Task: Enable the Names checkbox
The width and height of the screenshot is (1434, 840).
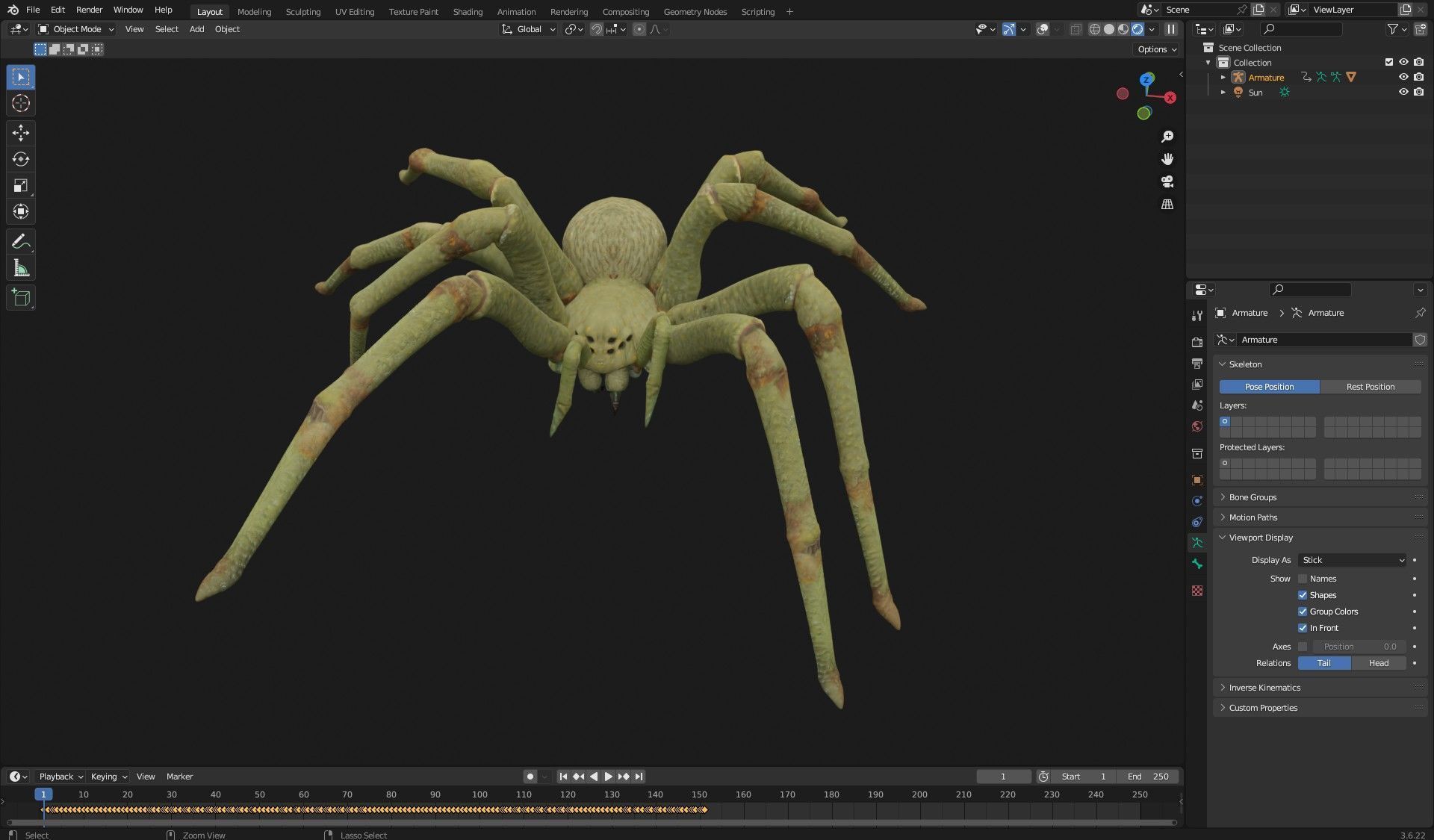Action: point(1303,579)
